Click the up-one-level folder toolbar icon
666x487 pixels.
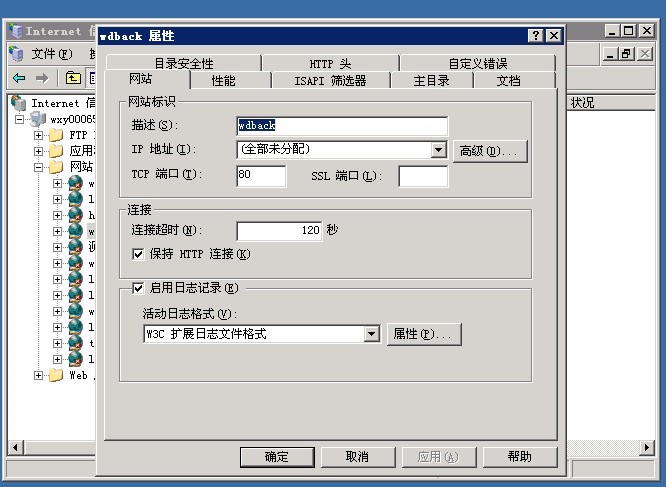73,78
